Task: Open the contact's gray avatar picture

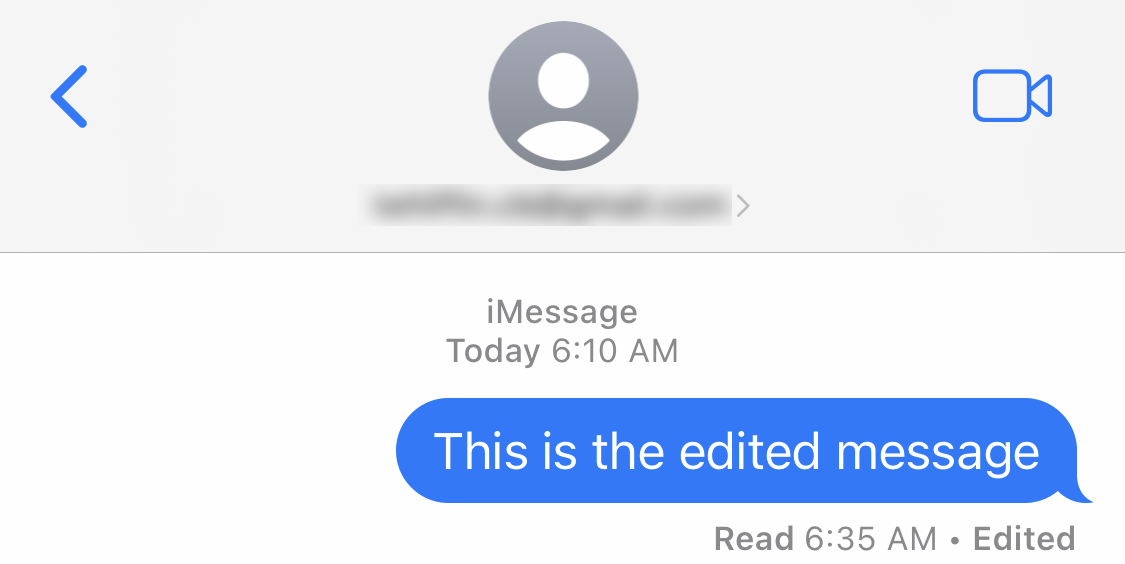Action: [563, 96]
